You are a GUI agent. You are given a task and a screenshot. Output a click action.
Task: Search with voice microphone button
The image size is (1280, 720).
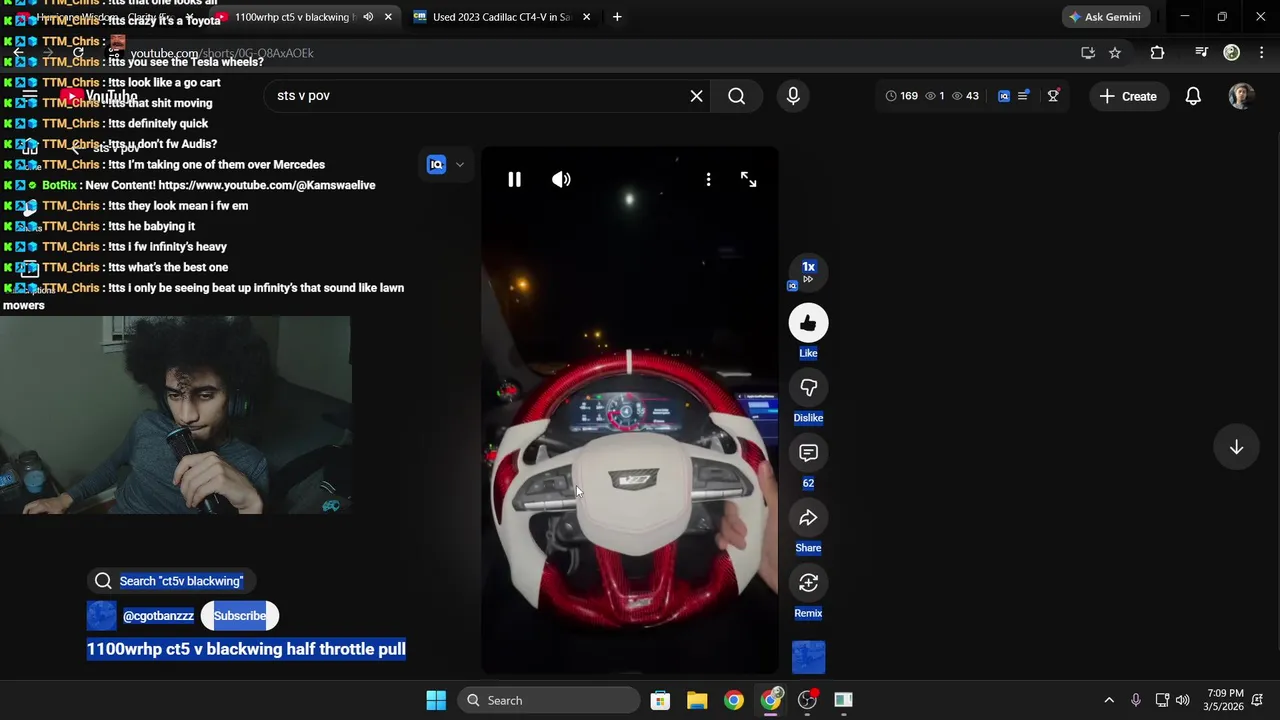tap(793, 96)
